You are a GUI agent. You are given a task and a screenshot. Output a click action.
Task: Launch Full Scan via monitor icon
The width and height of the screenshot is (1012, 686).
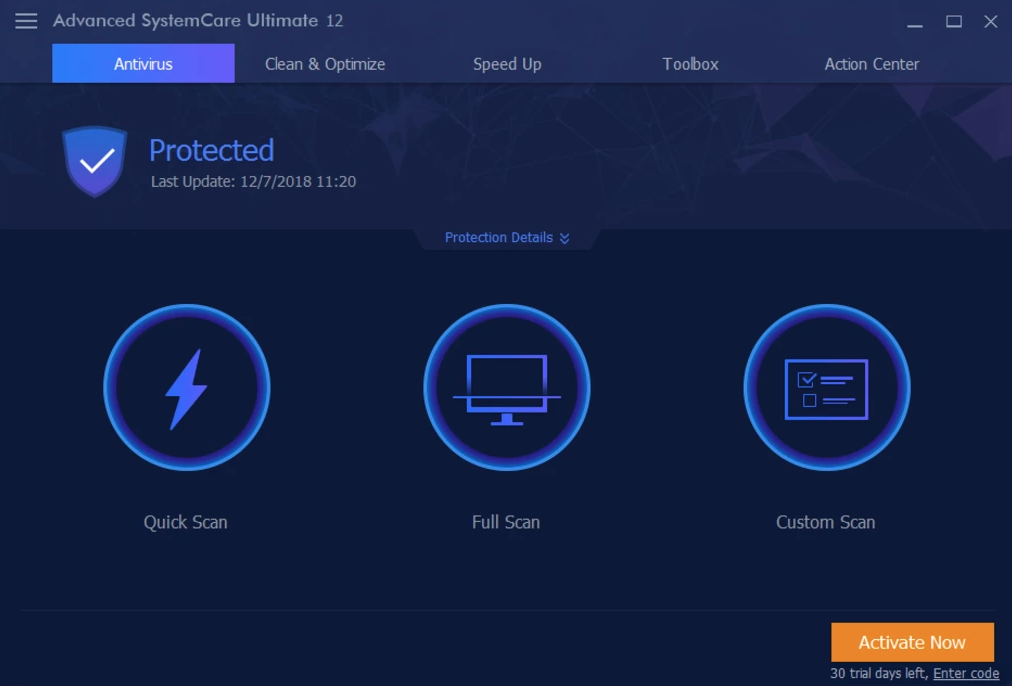506,388
